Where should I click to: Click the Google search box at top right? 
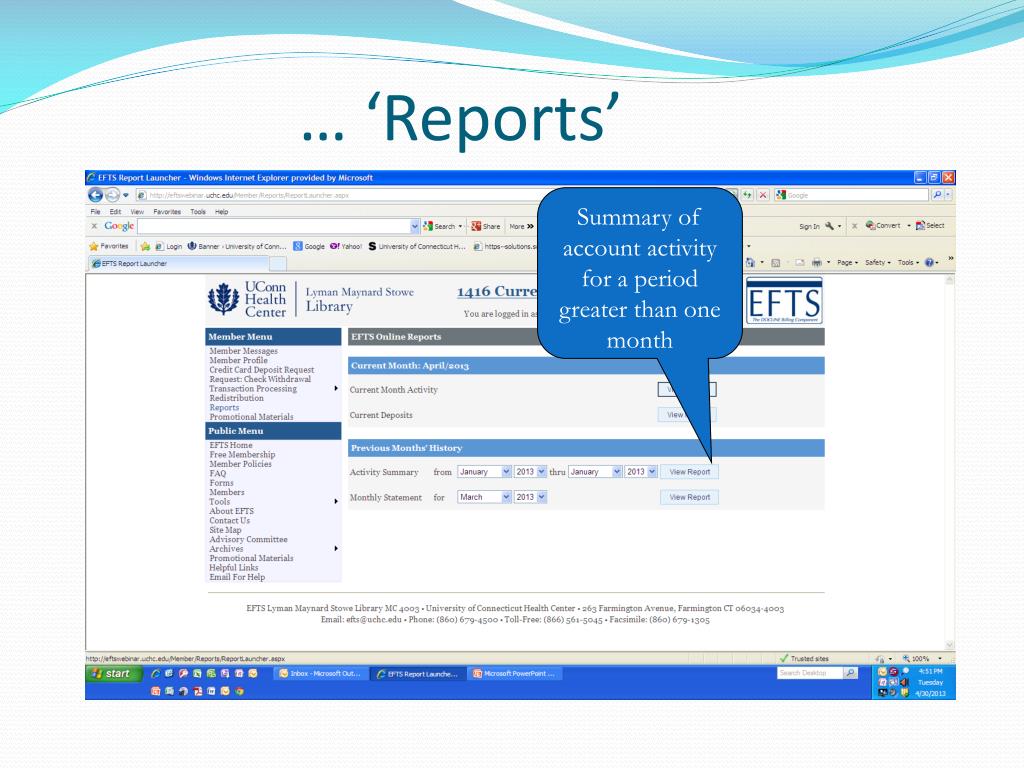click(x=851, y=195)
